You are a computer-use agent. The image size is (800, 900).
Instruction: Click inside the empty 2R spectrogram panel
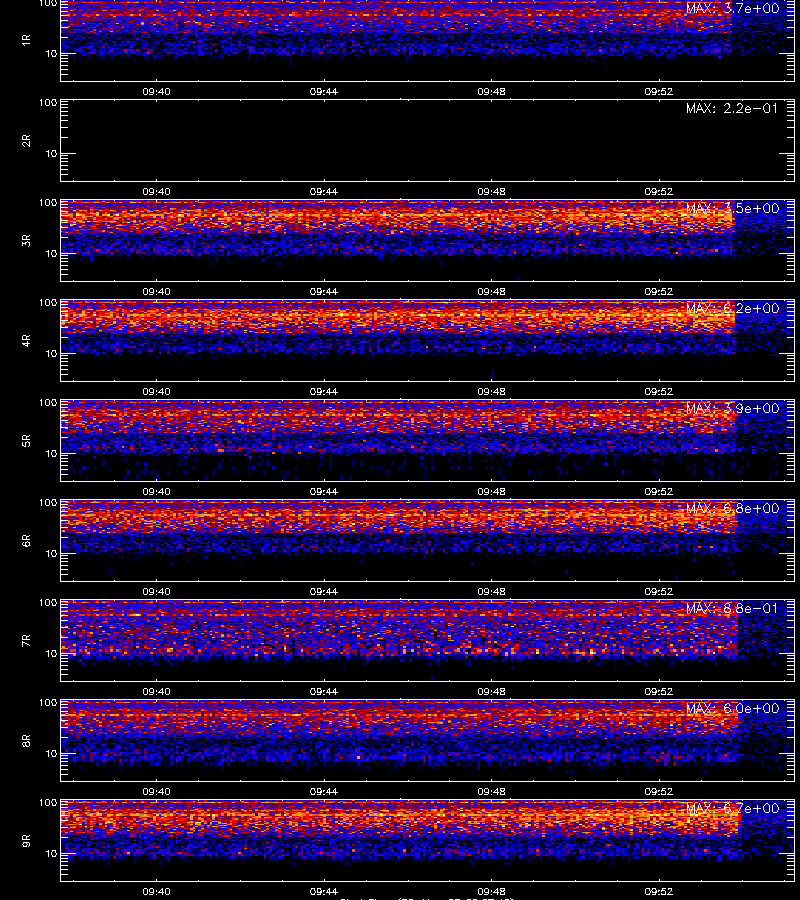click(x=427, y=141)
